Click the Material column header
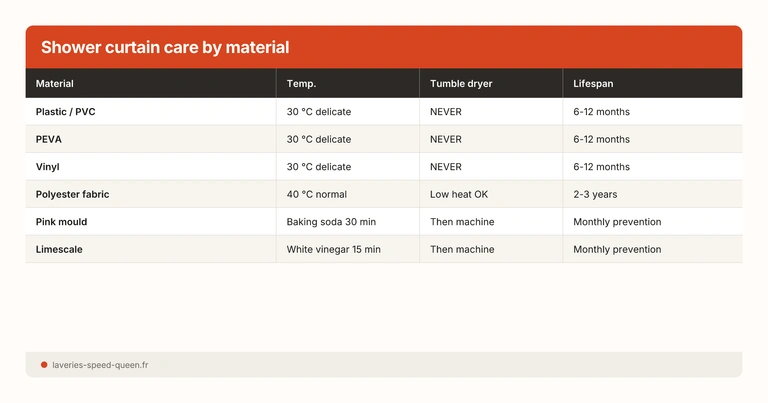768x403 pixels. tap(55, 84)
